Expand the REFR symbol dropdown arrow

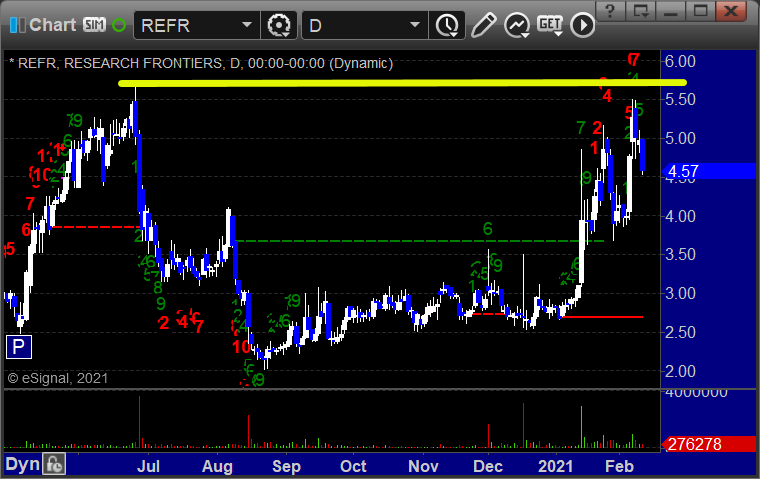click(x=247, y=24)
